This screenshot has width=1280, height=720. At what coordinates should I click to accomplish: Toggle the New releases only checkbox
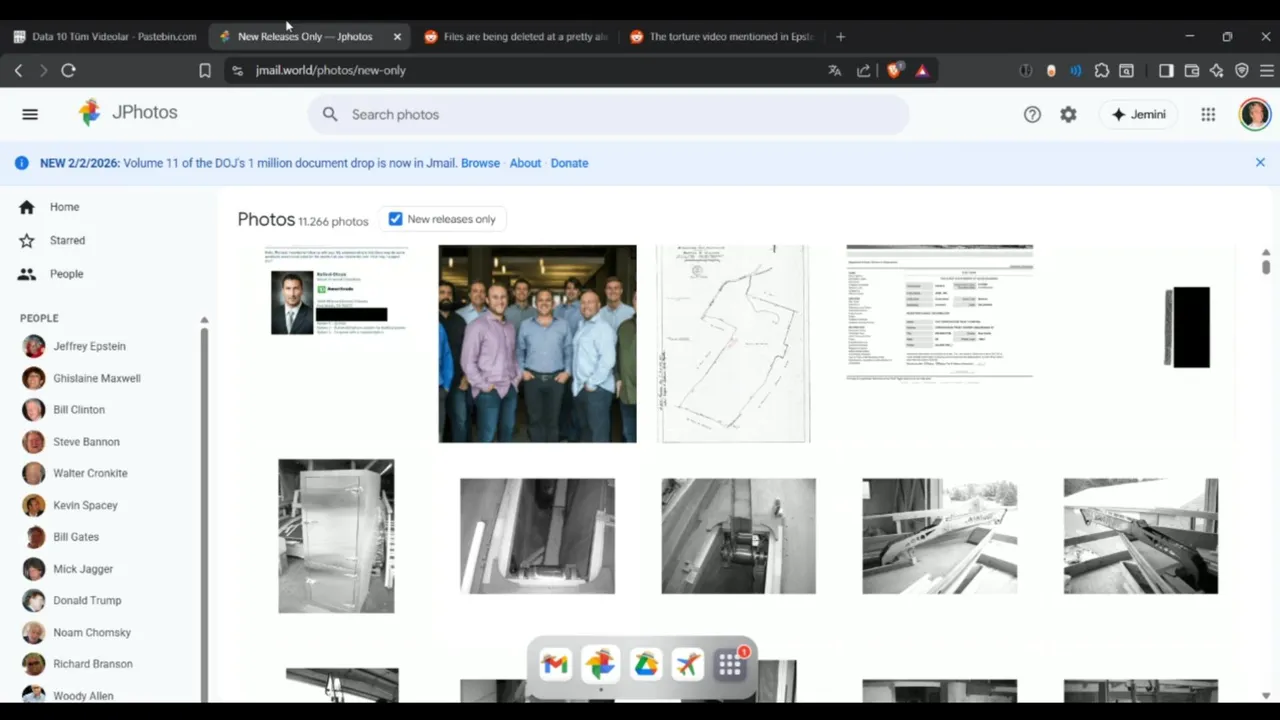[x=395, y=219]
